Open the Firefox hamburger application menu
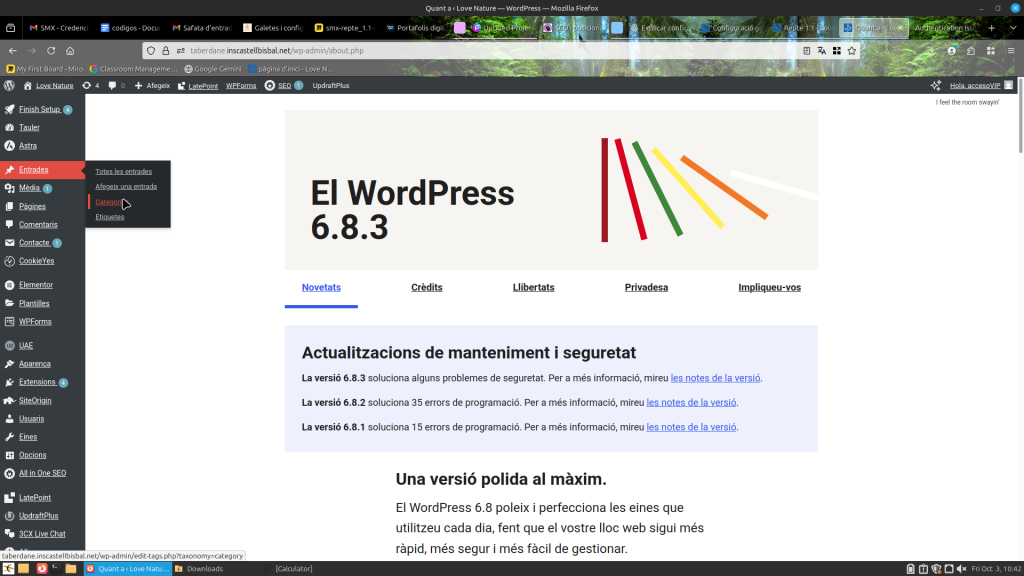Image resolution: width=1024 pixels, height=576 pixels. click(1010, 50)
